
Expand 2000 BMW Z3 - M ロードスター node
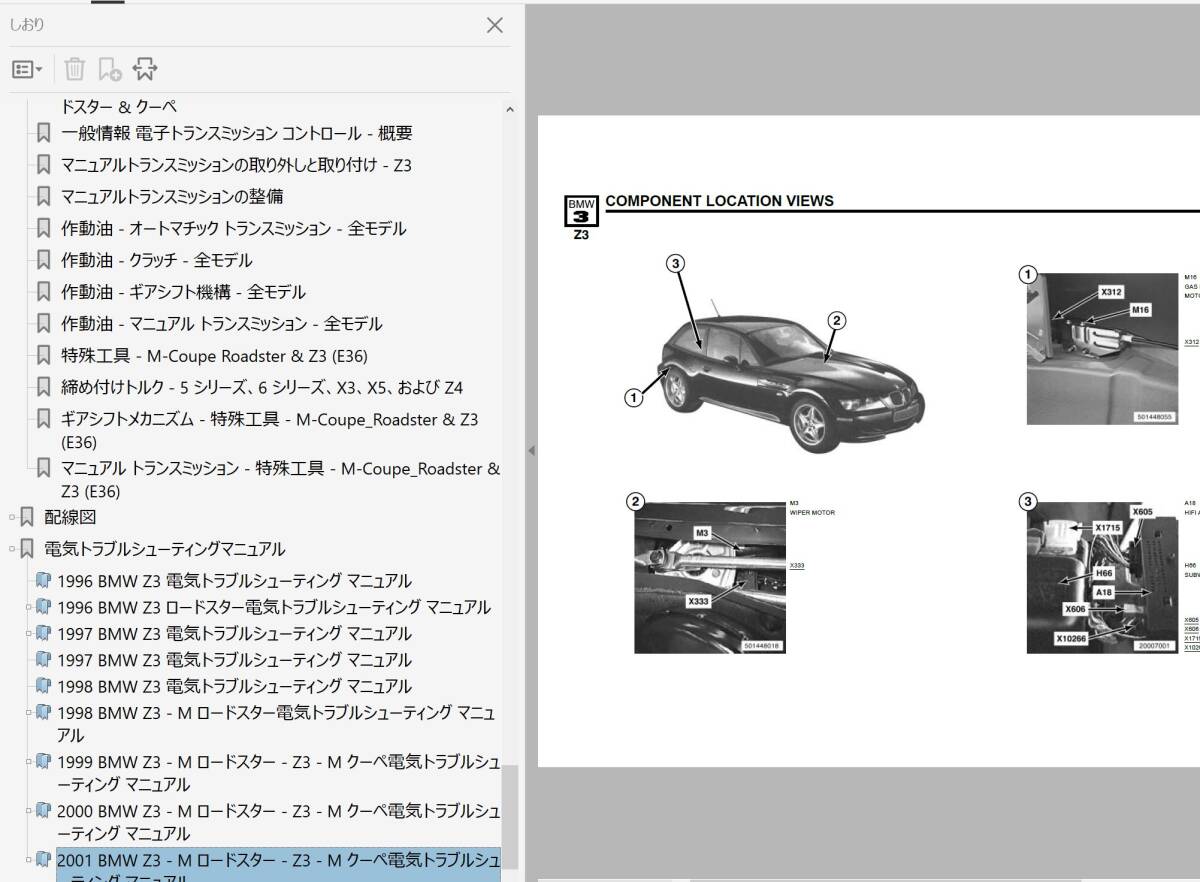28,811
